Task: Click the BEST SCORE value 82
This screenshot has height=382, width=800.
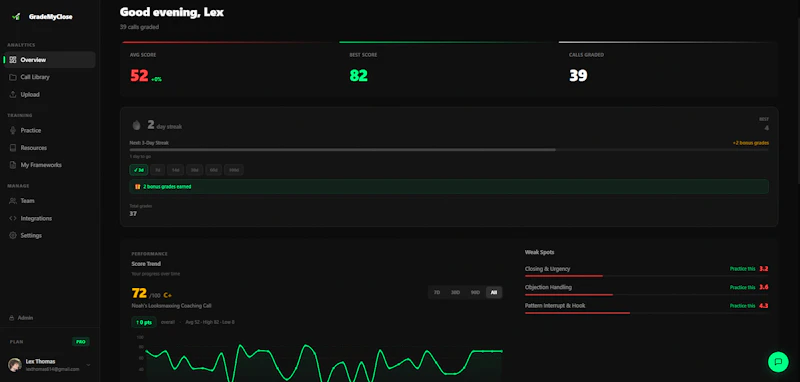Action: pos(359,75)
